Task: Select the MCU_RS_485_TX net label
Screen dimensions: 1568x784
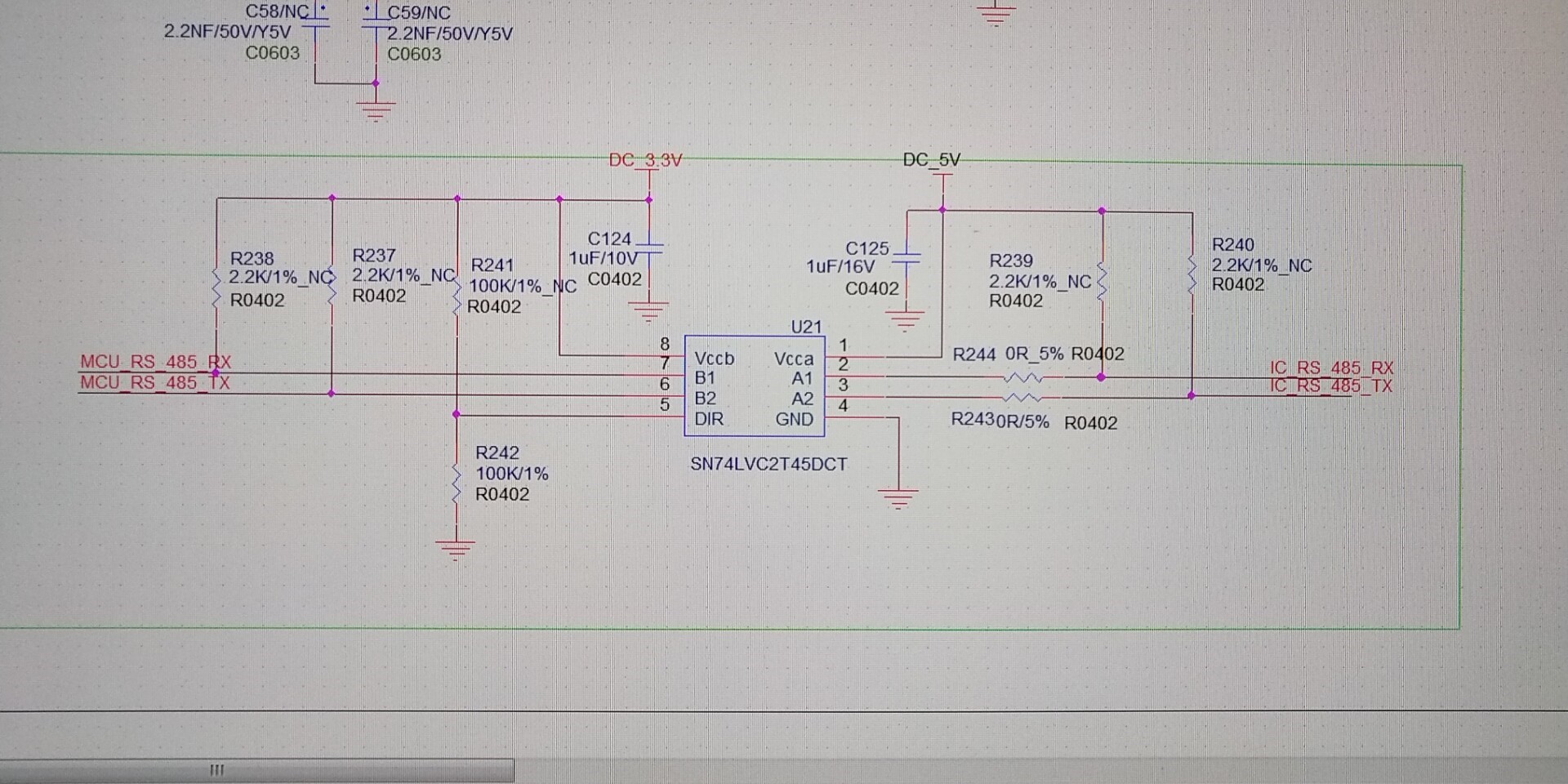Action: 155,383
